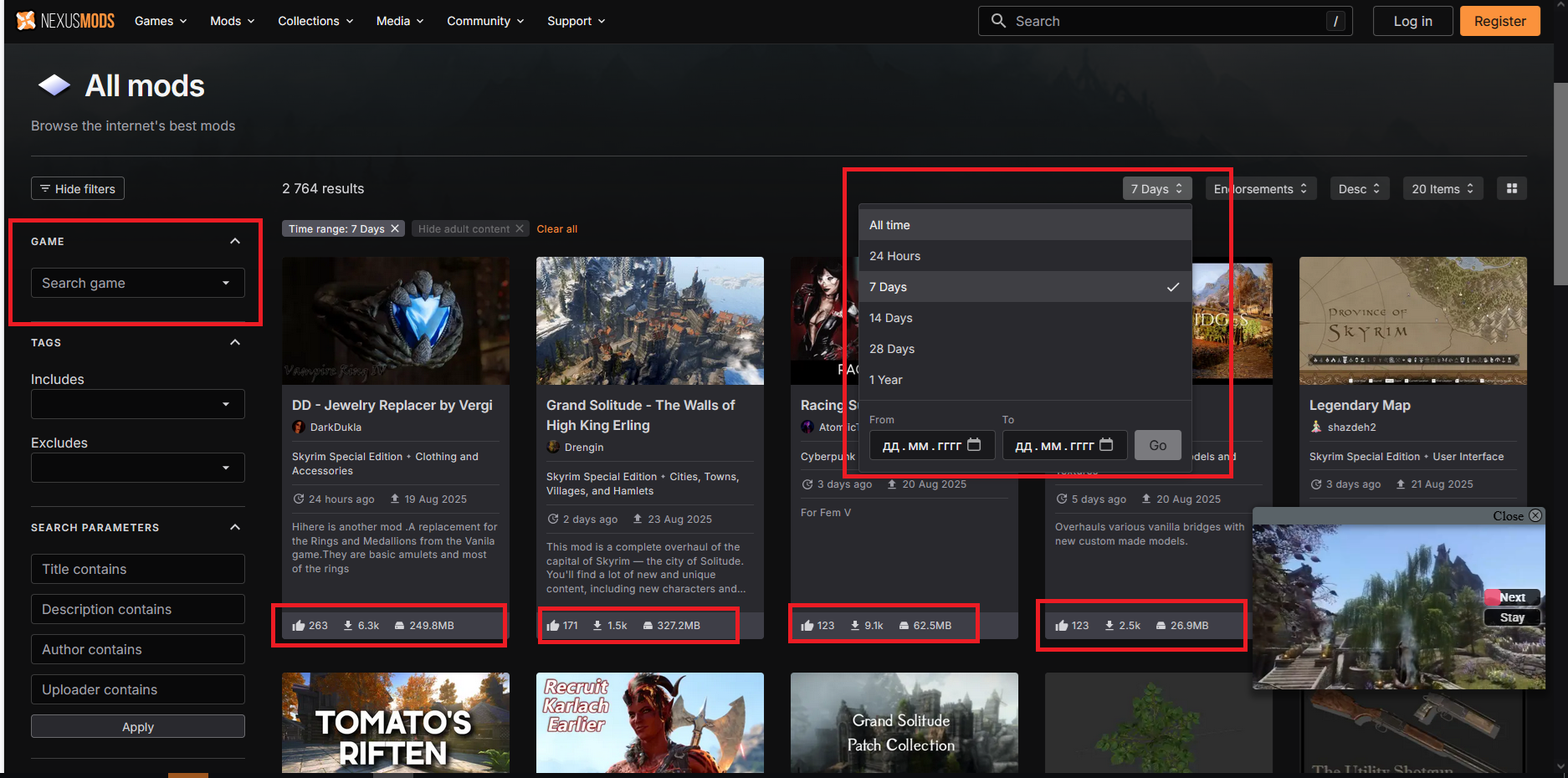The height and width of the screenshot is (778, 1568).
Task: Open the From date calendar picker icon
Action: click(x=974, y=445)
